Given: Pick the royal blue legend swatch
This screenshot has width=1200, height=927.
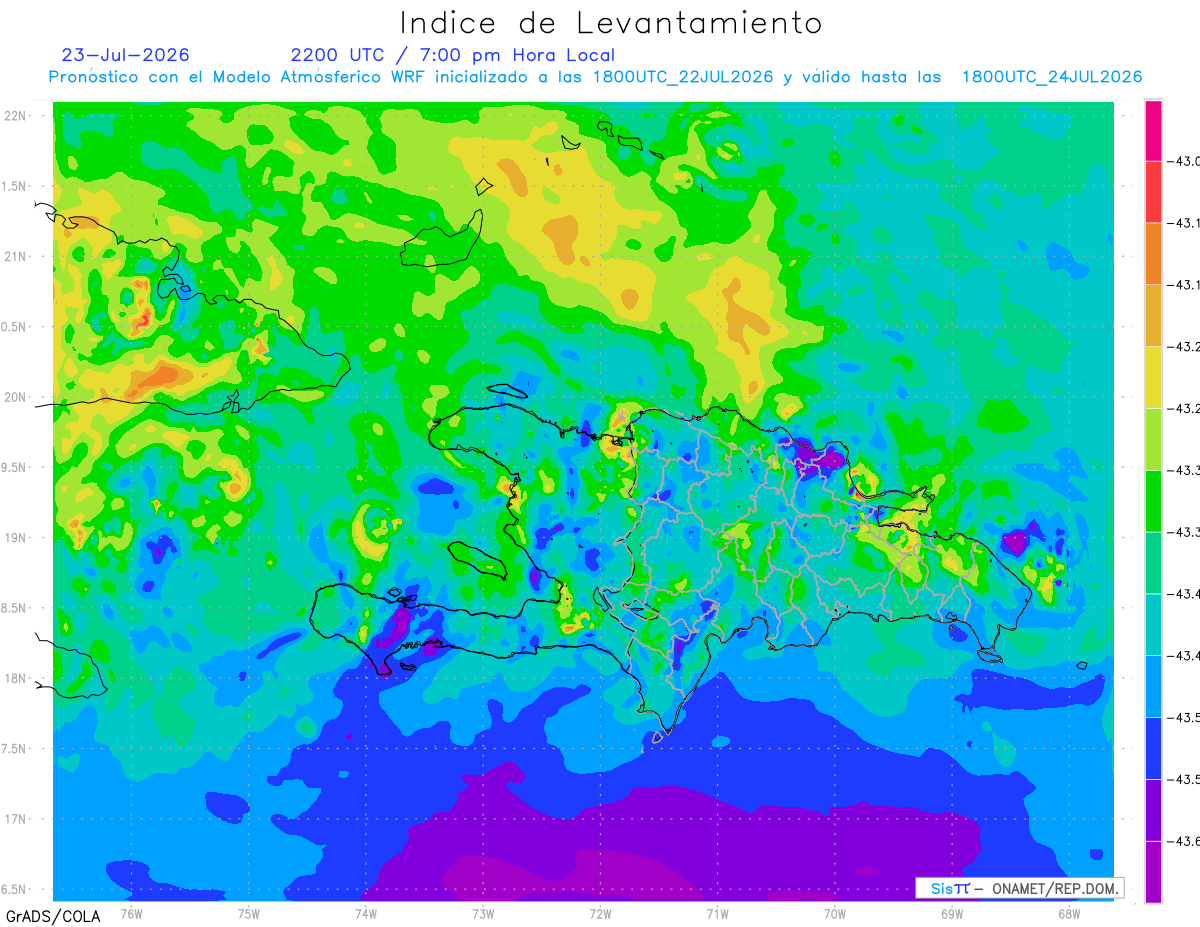Looking at the screenshot, I should pyautogui.click(x=1153, y=747).
